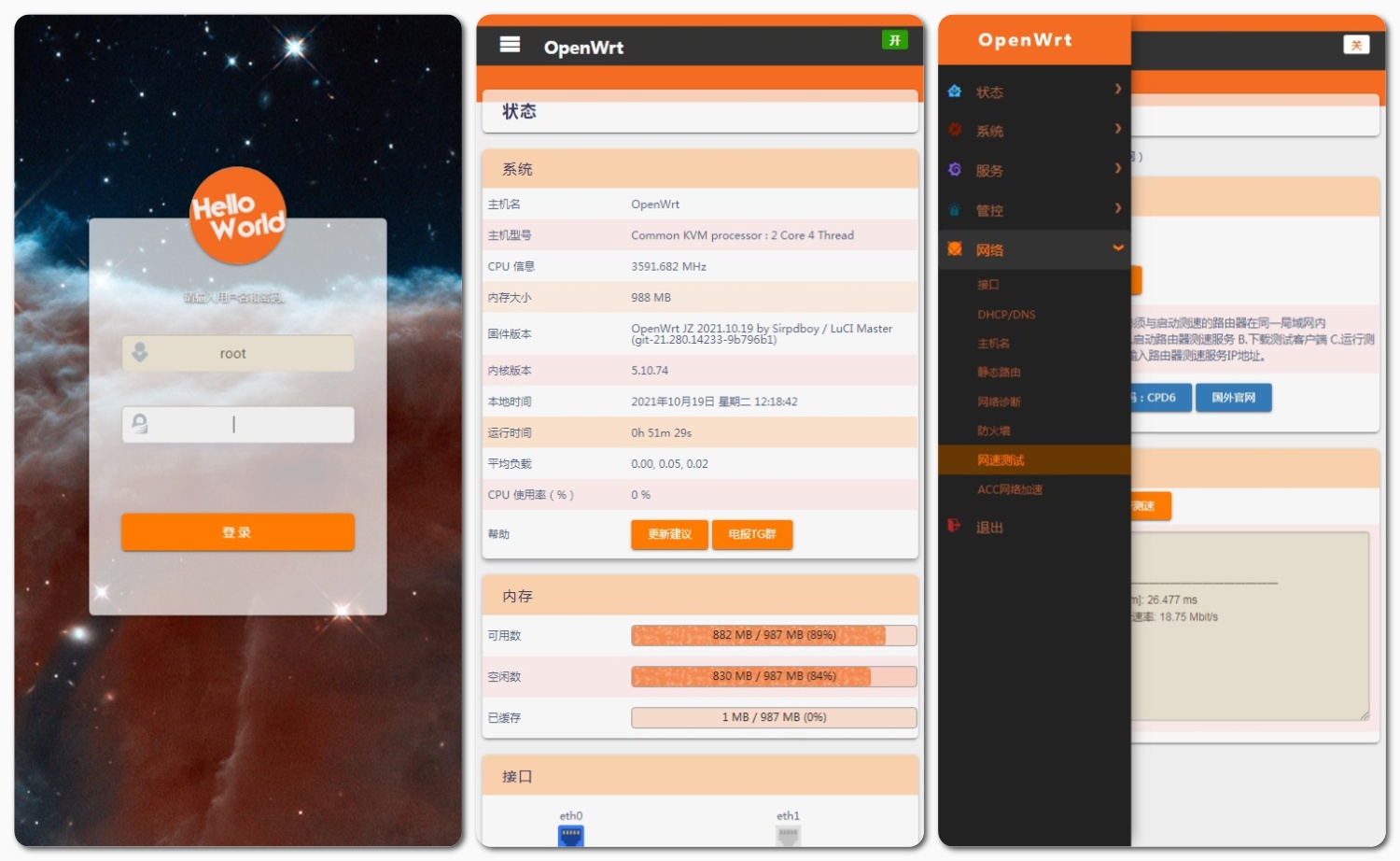
Task: Click the '18.75 Mbit/s' speed result
Action: pos(1188,617)
